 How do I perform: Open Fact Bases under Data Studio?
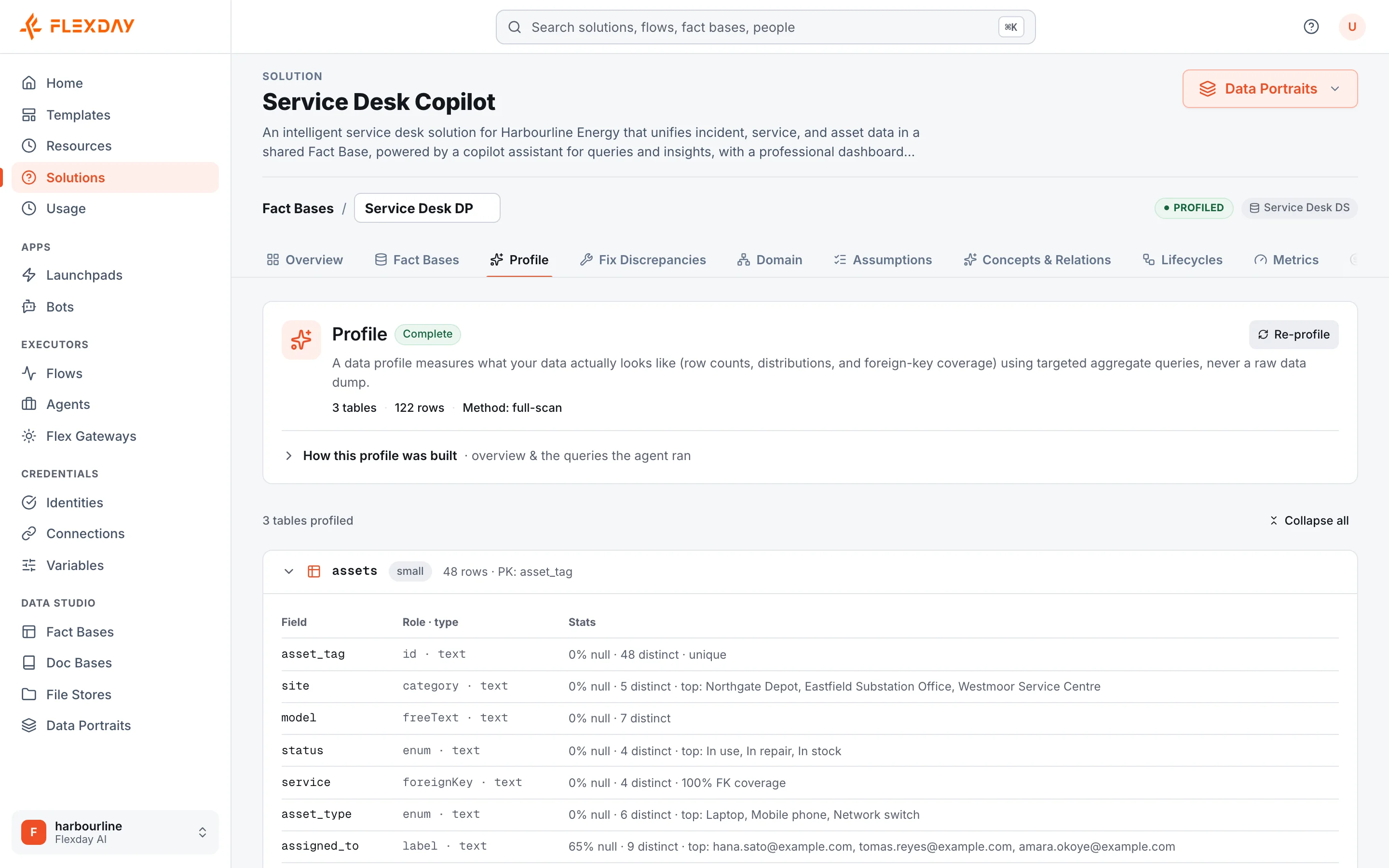point(115,632)
